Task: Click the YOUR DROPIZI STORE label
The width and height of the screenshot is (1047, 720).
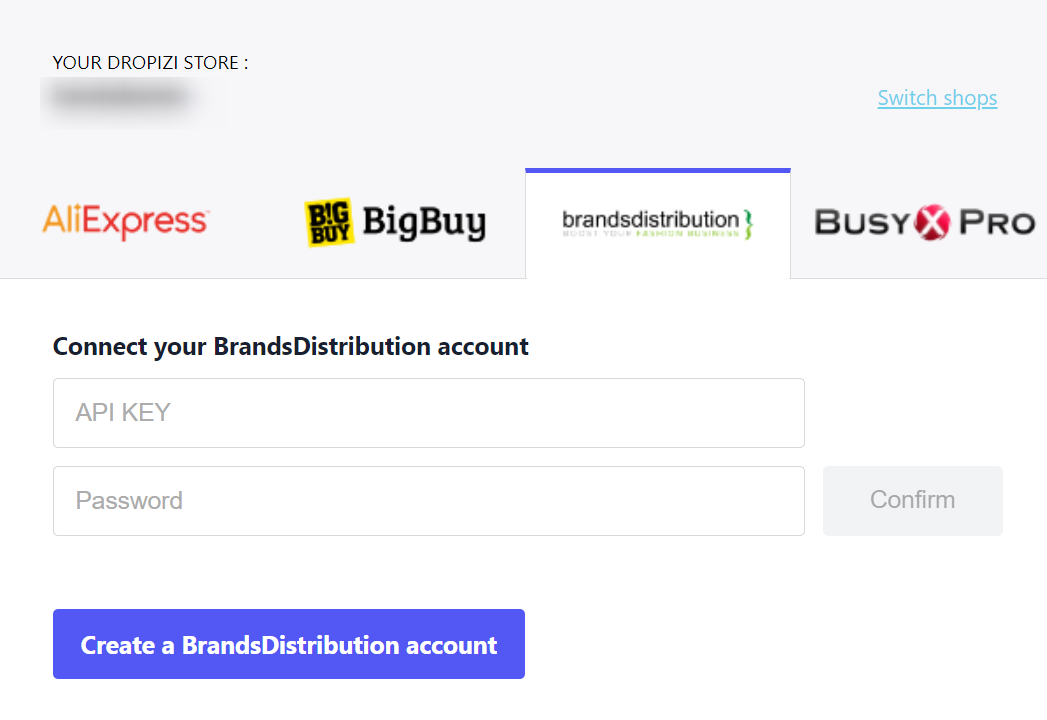Action: point(151,63)
